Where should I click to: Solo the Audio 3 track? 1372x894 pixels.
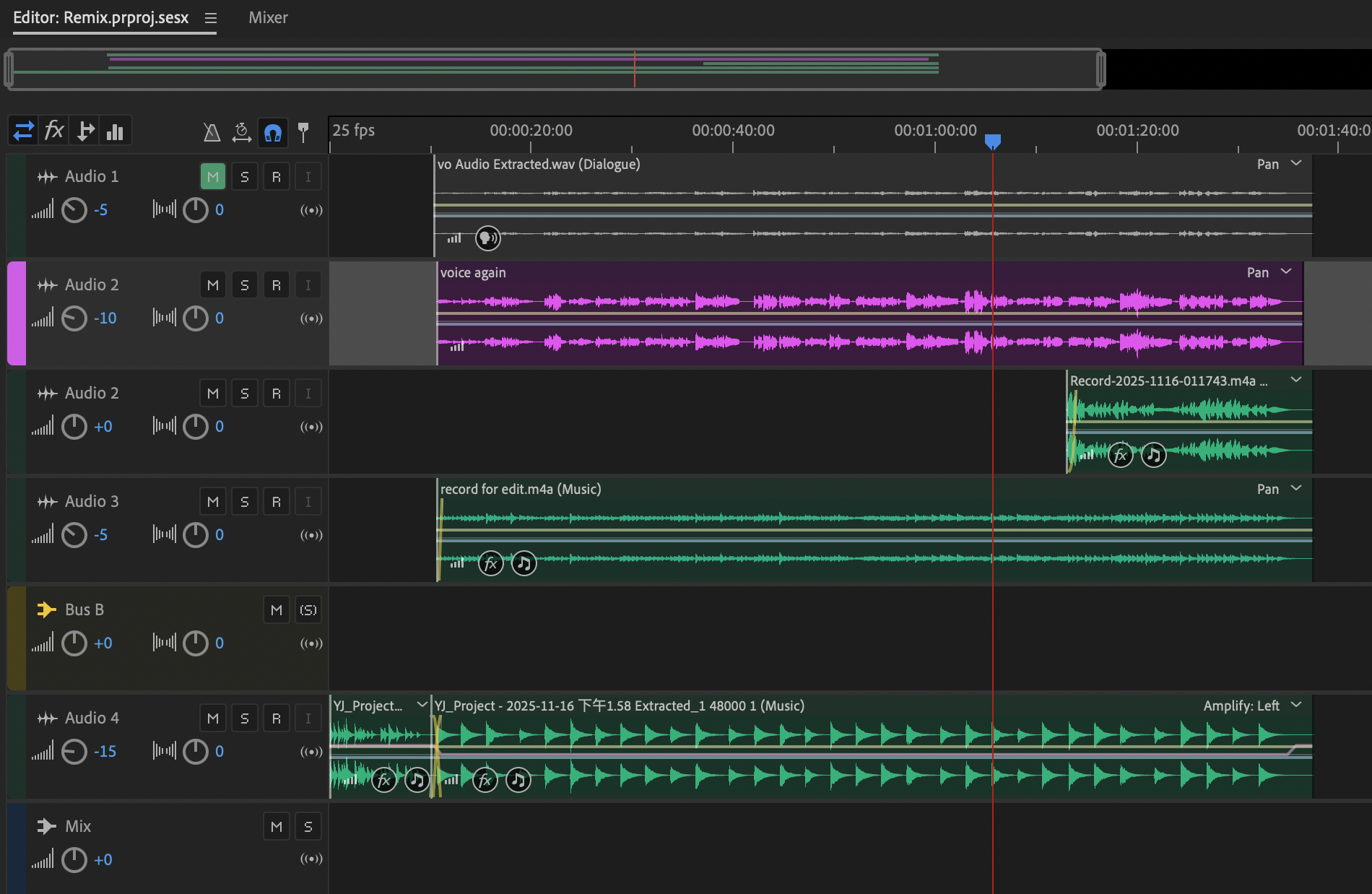click(245, 502)
